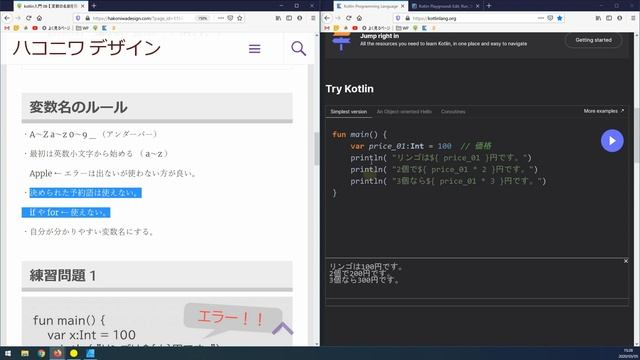The width and height of the screenshot is (640, 360).
Task: Open Gmail bookmark in left browser
Action: [7, 28]
